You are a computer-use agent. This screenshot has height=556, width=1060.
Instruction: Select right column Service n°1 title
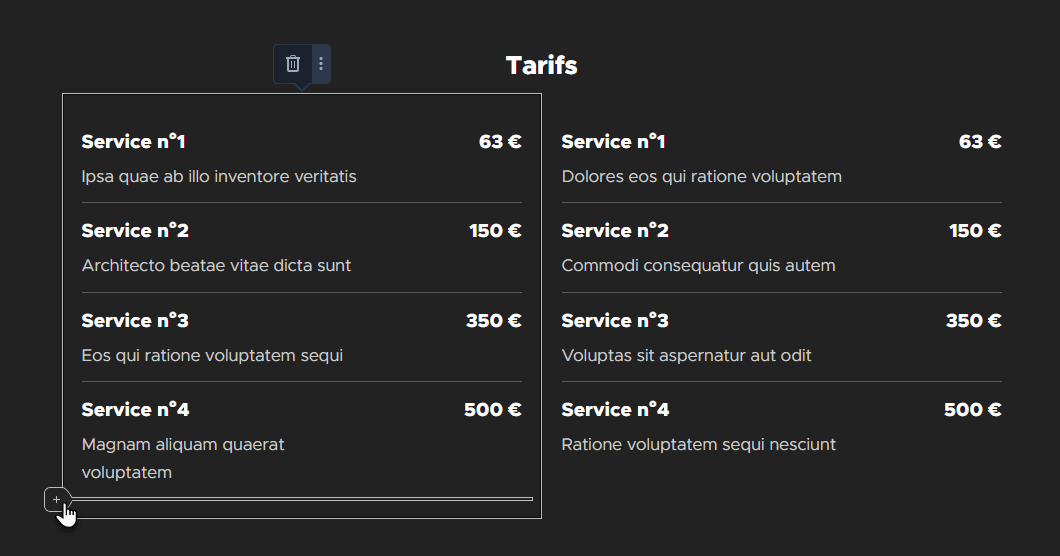[x=613, y=141]
